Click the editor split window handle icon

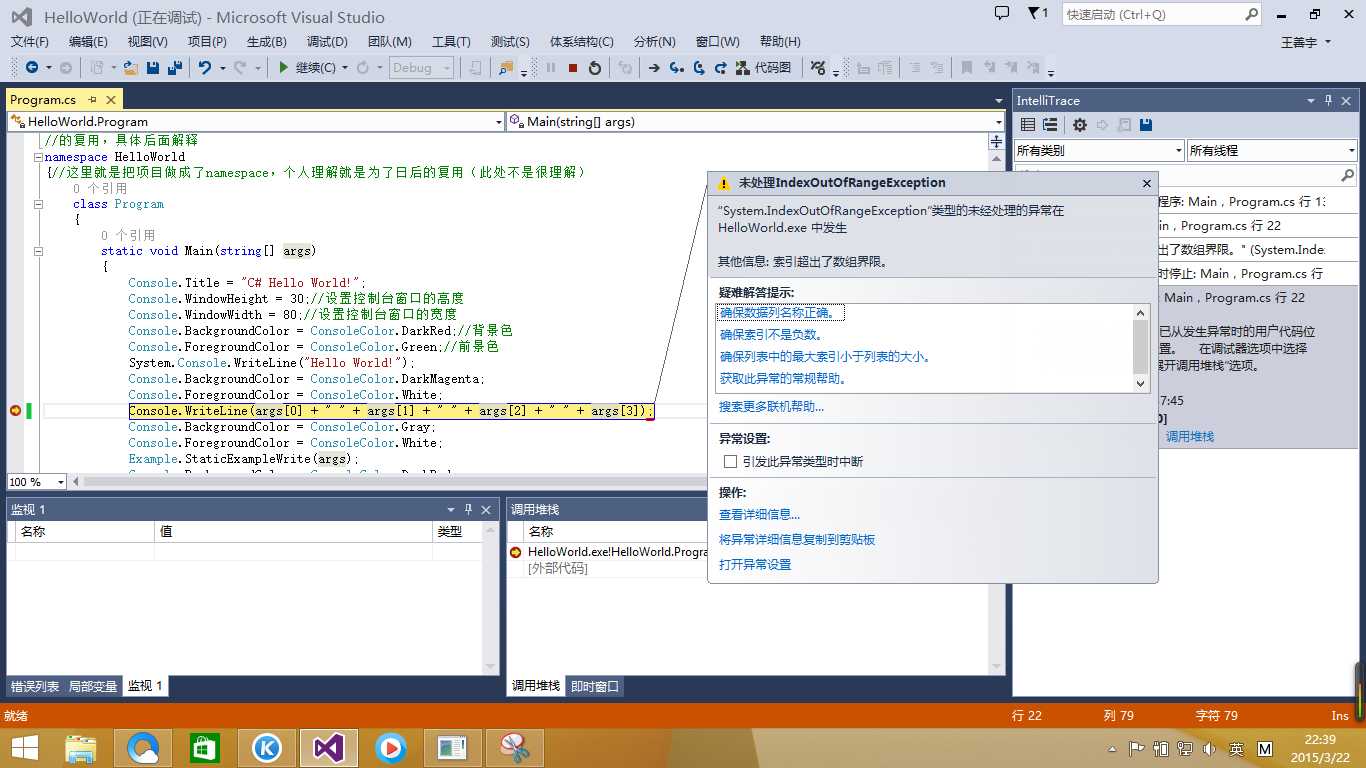pyautogui.click(x=996, y=142)
